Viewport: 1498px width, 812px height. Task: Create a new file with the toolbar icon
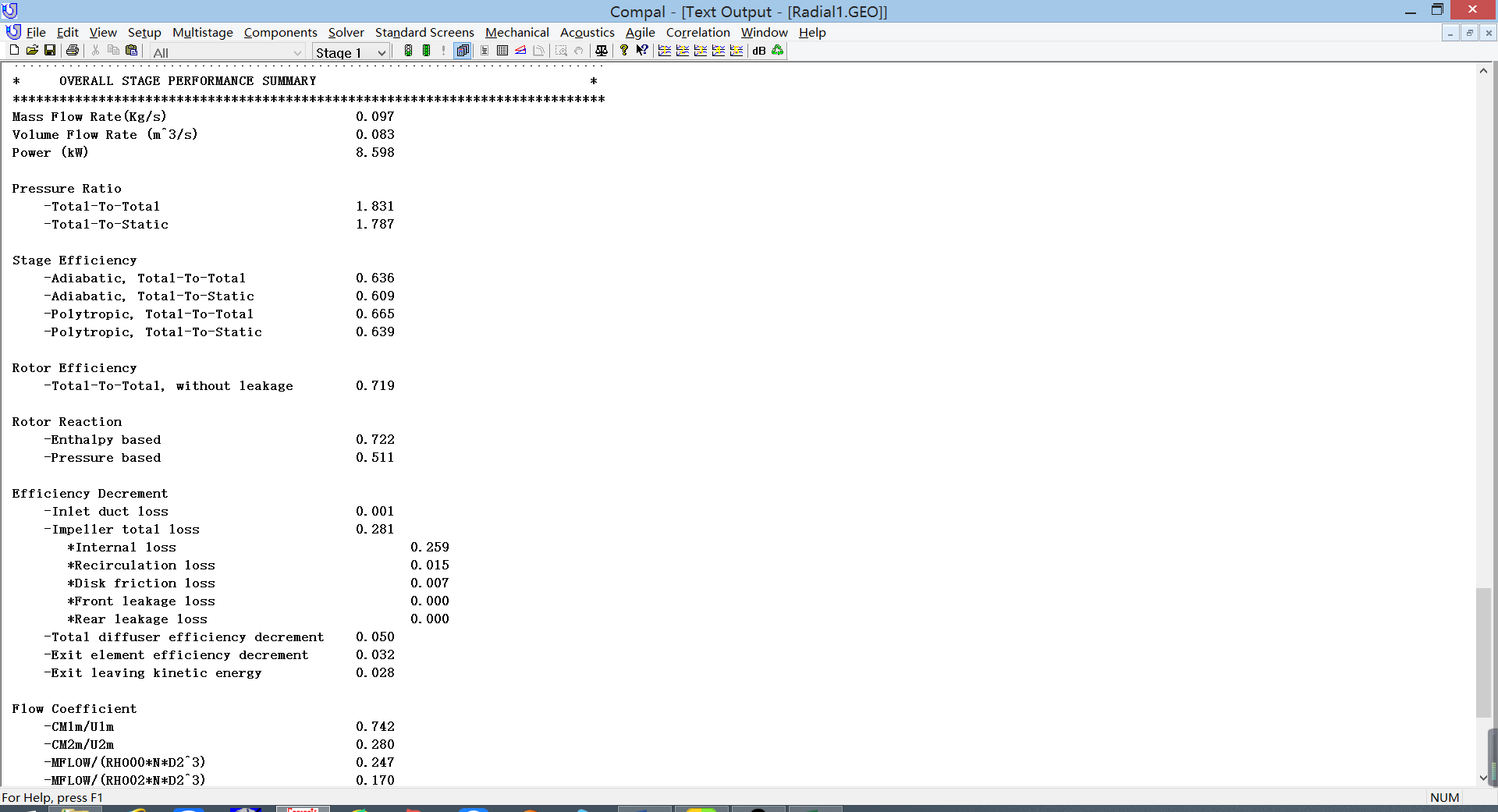point(14,51)
